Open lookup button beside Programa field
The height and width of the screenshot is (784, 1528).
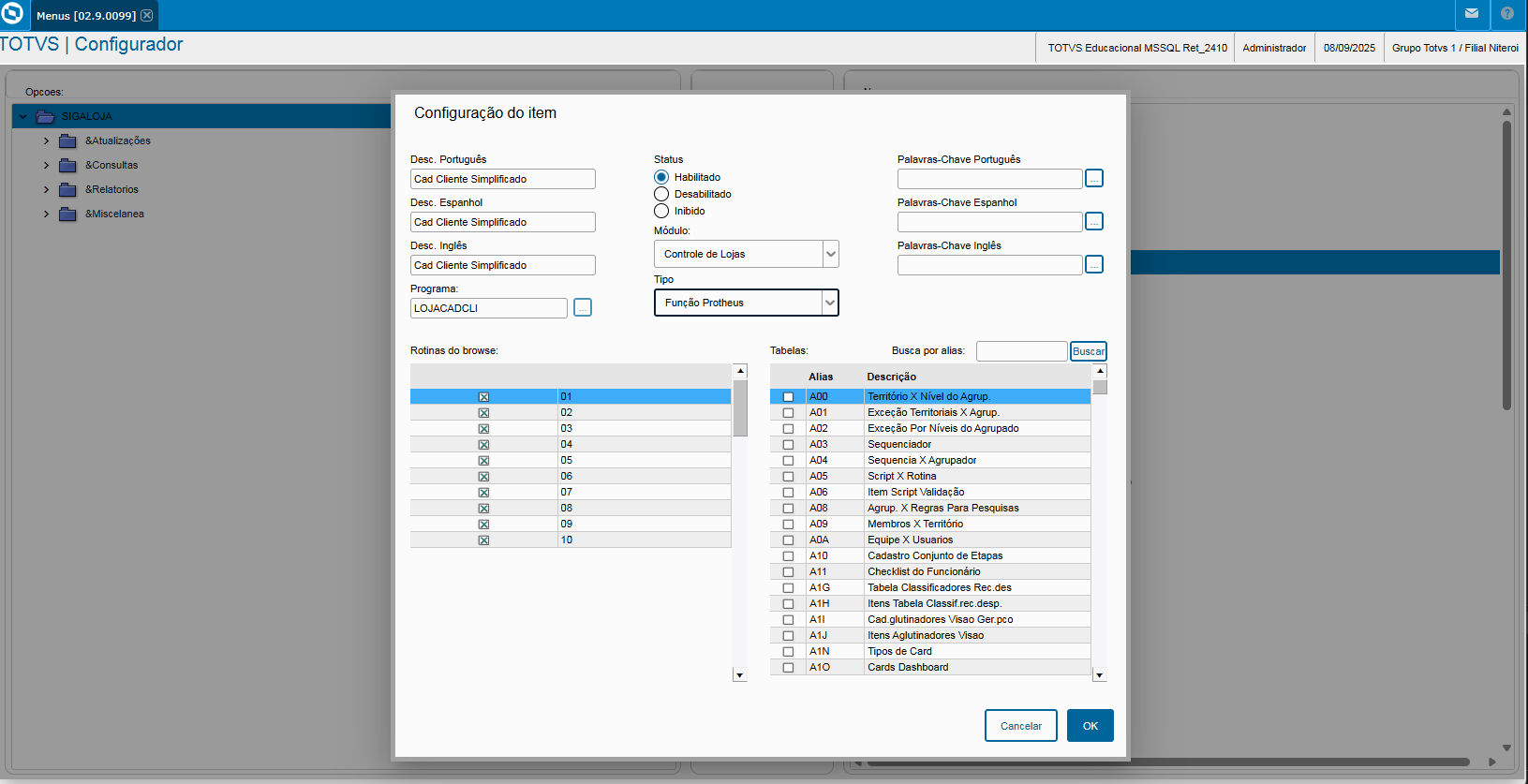pos(583,307)
